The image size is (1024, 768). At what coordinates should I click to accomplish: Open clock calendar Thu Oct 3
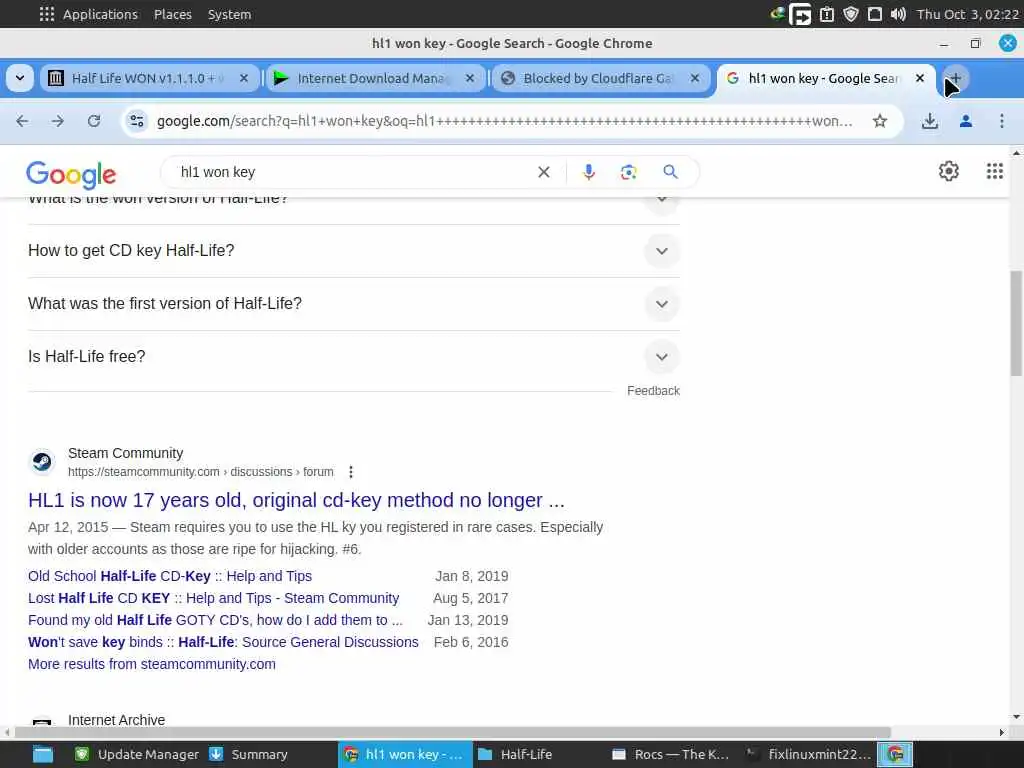pos(967,14)
